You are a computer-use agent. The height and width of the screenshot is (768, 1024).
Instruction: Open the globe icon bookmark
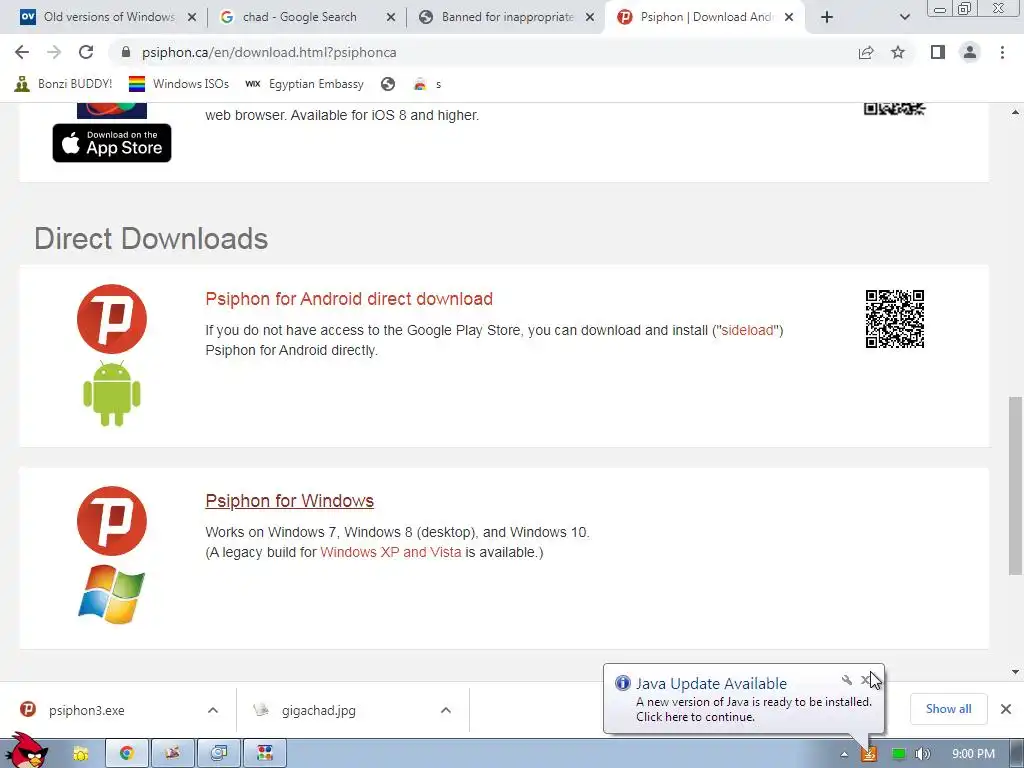pyautogui.click(x=388, y=84)
